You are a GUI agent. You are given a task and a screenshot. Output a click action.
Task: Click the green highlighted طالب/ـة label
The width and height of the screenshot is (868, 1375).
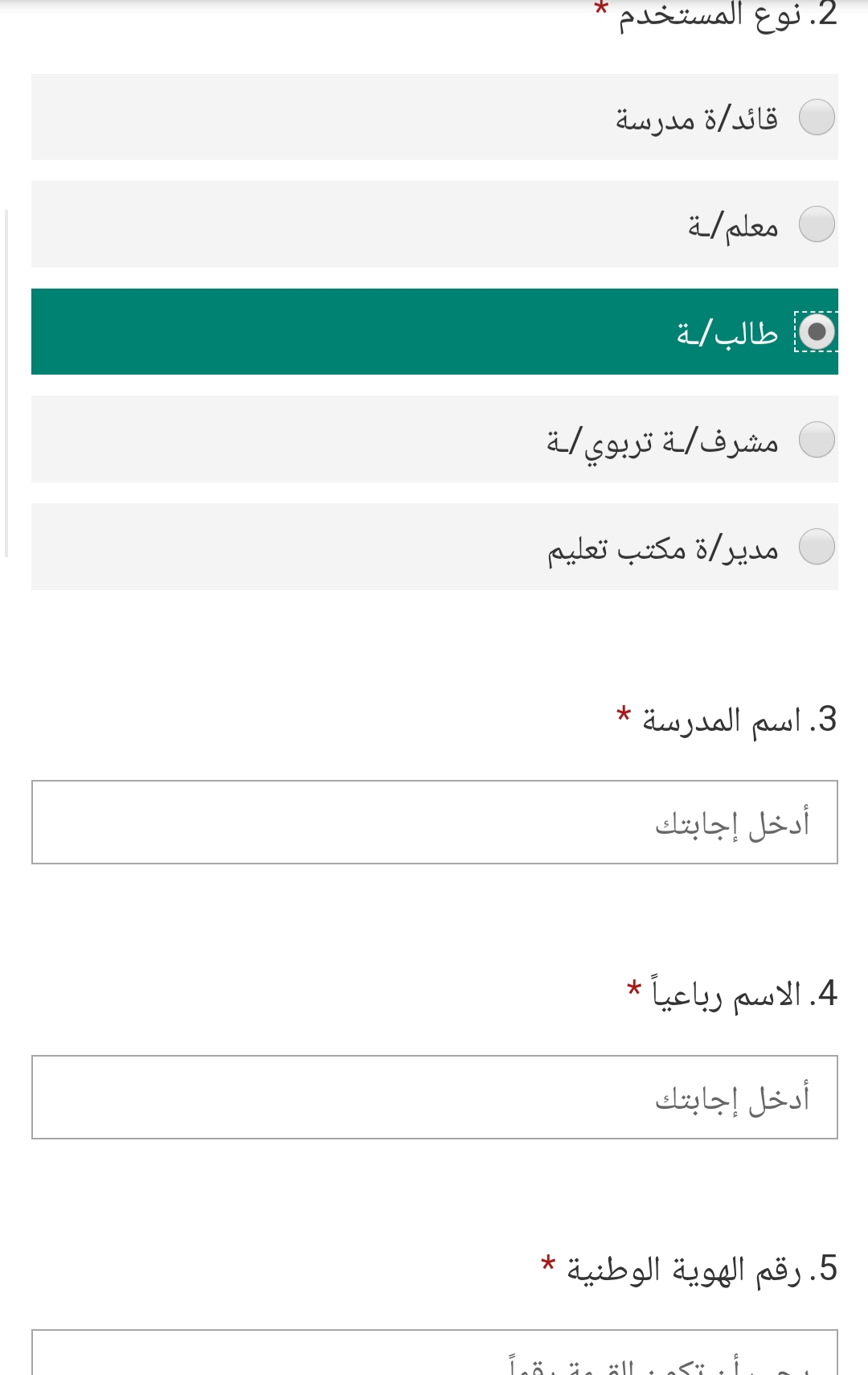tap(727, 332)
